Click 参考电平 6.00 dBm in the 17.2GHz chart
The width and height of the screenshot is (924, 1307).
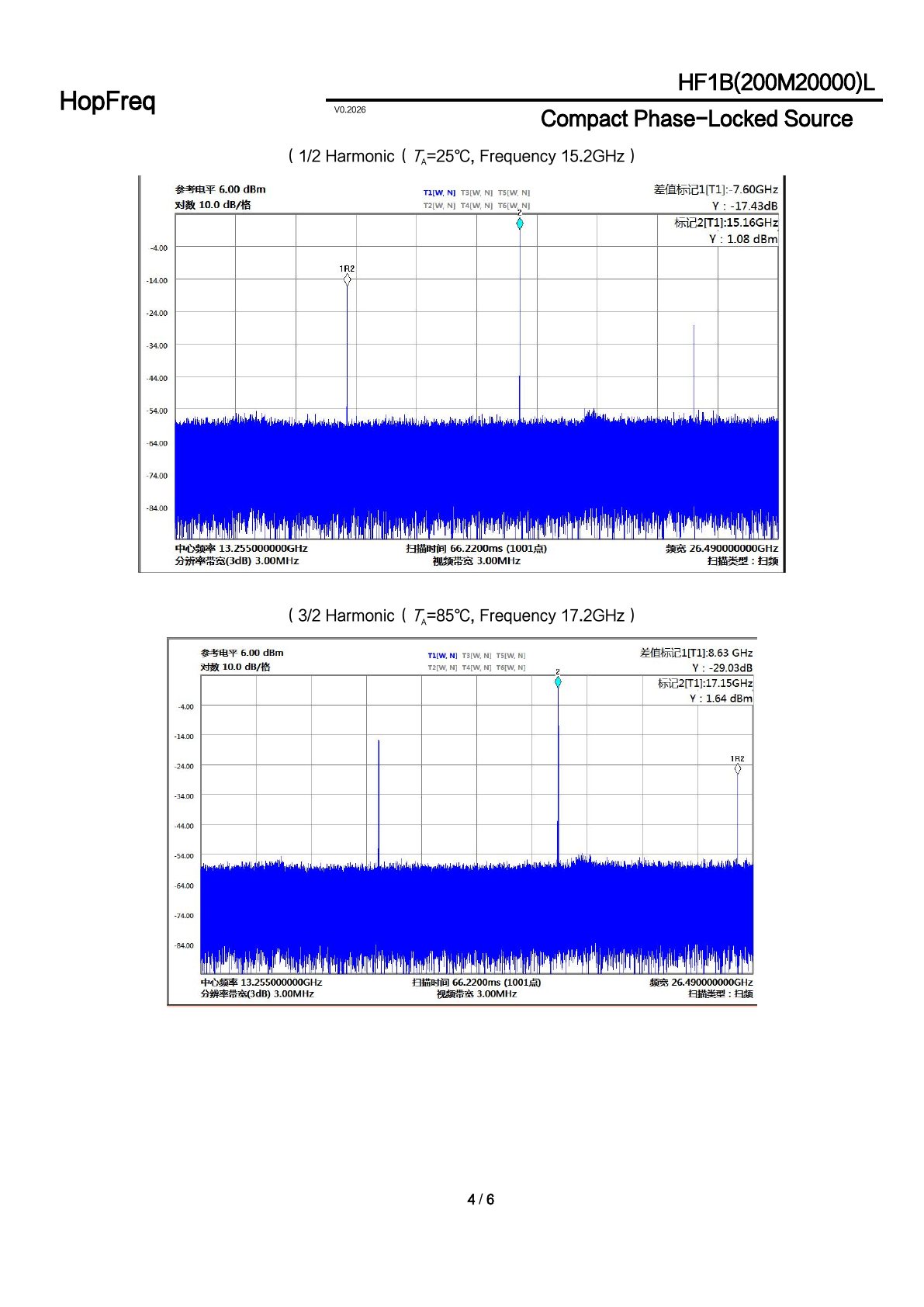242,653
